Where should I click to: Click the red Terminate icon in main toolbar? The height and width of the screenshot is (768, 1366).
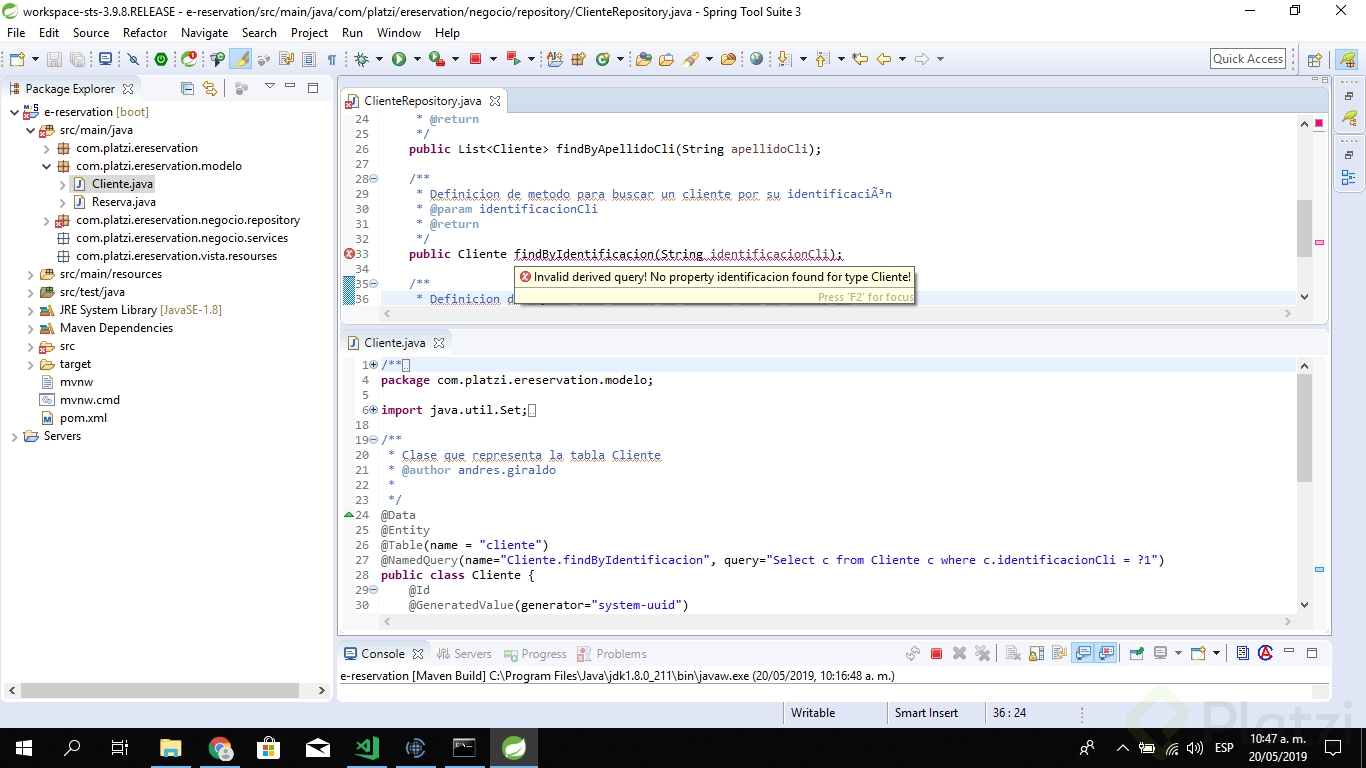pos(476,59)
